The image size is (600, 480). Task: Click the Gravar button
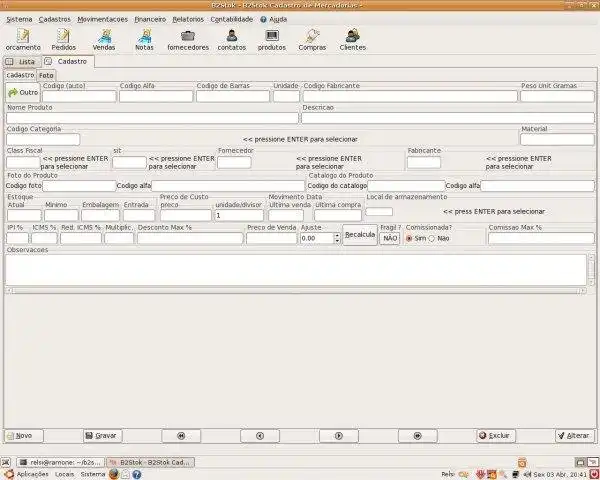pyautogui.click(x=102, y=436)
